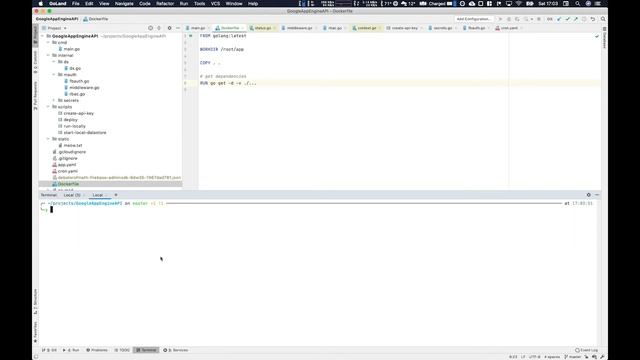Viewport: 640px width, 360px height.
Task: Switch to create-api-key editor tab
Action: (x=404, y=28)
